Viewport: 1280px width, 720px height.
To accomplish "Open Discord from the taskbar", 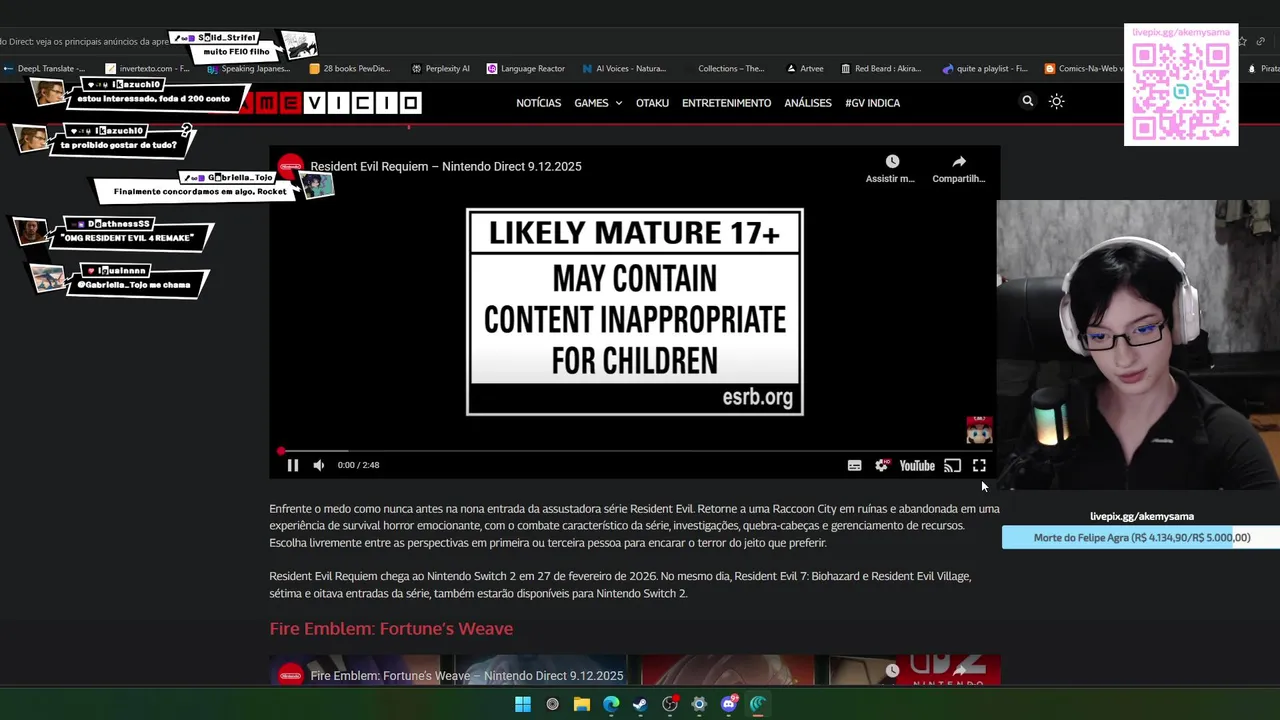I will pyautogui.click(x=729, y=704).
